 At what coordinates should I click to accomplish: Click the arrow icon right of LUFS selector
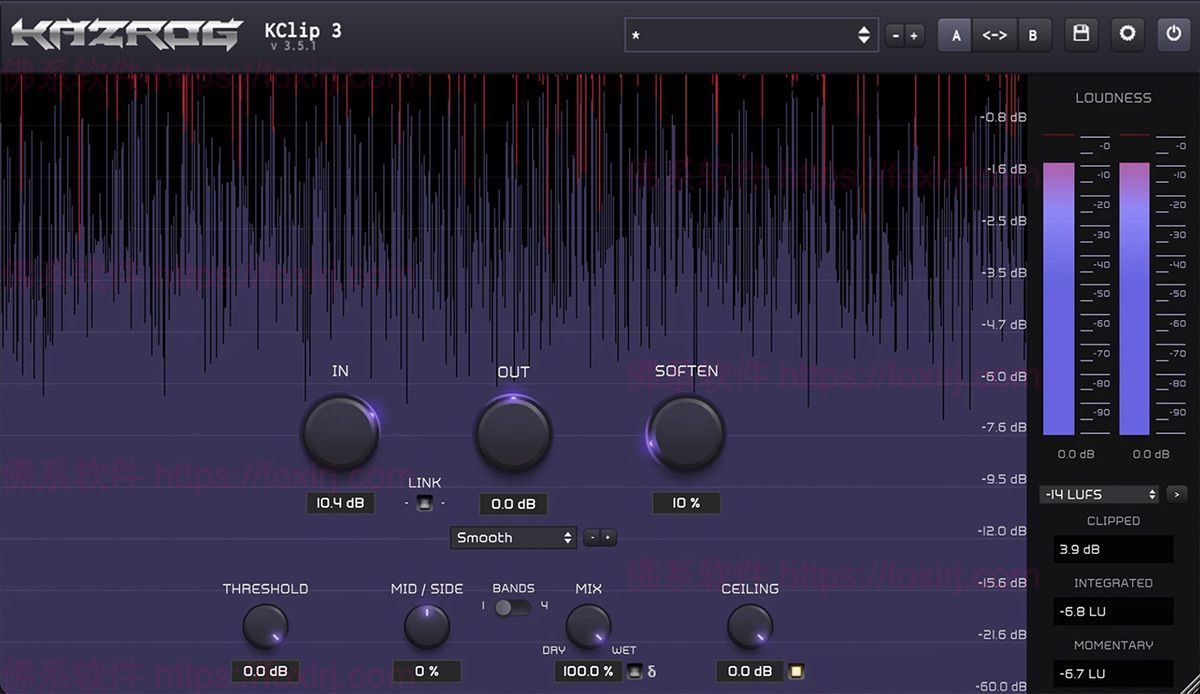[1176, 494]
